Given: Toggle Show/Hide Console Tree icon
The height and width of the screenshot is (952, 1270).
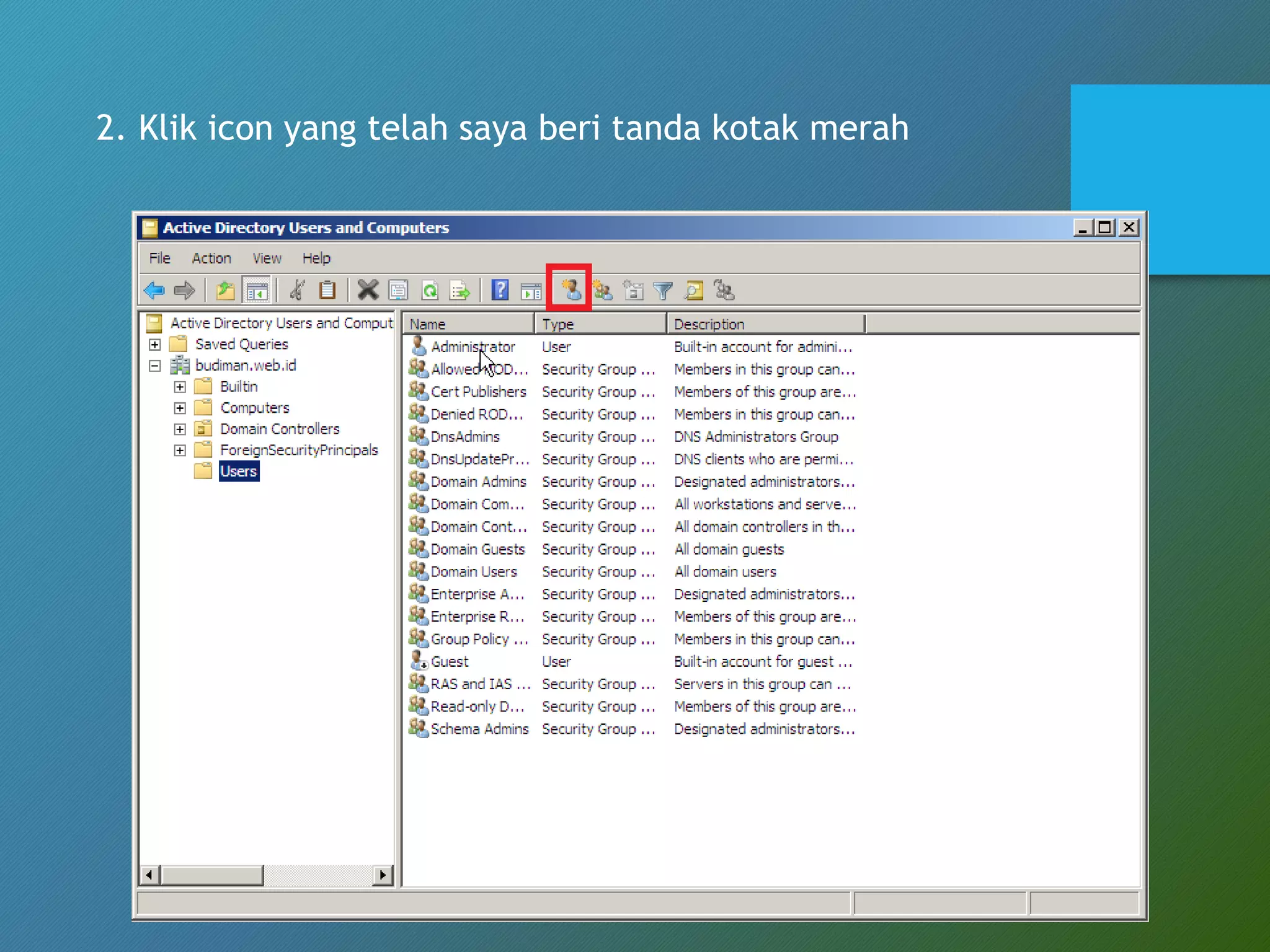Looking at the screenshot, I should point(256,290).
